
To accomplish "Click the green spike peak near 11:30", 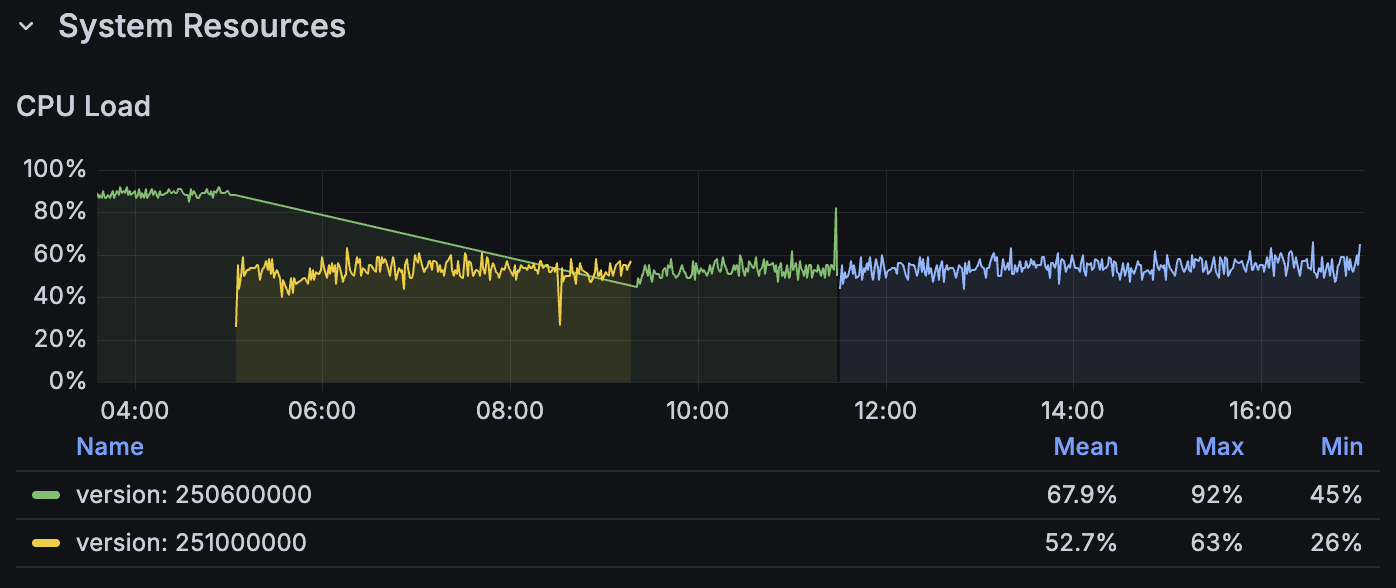I will 836,210.
